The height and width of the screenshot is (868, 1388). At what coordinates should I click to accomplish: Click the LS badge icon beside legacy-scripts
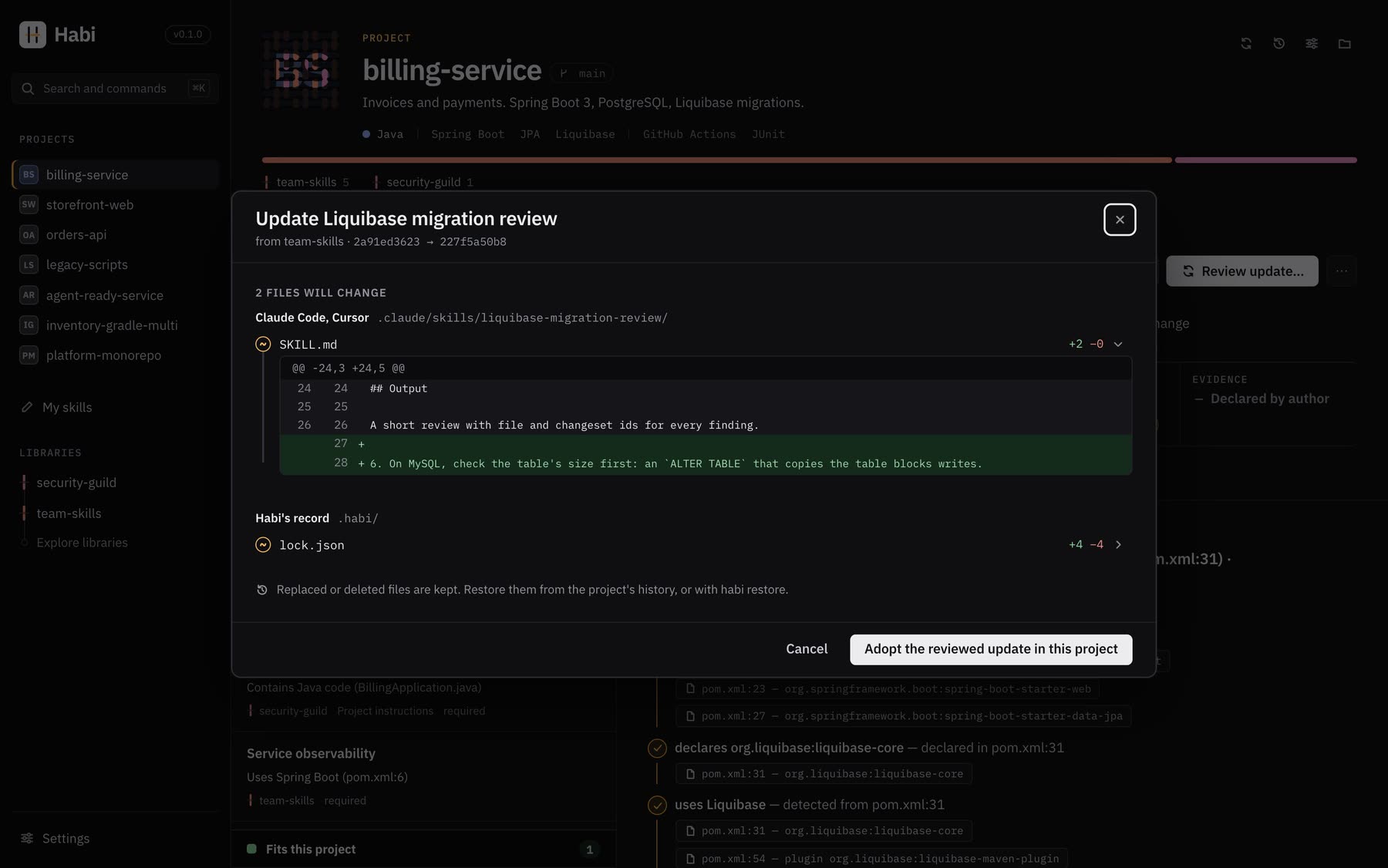[29, 265]
